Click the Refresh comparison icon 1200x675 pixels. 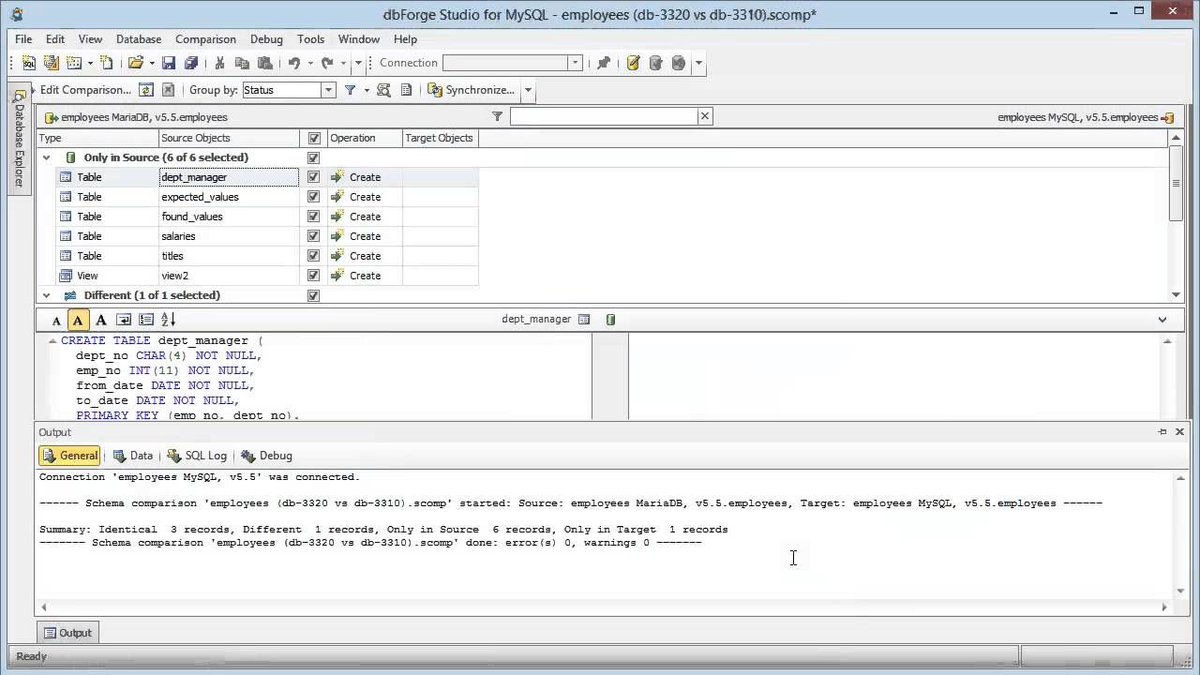(x=146, y=90)
